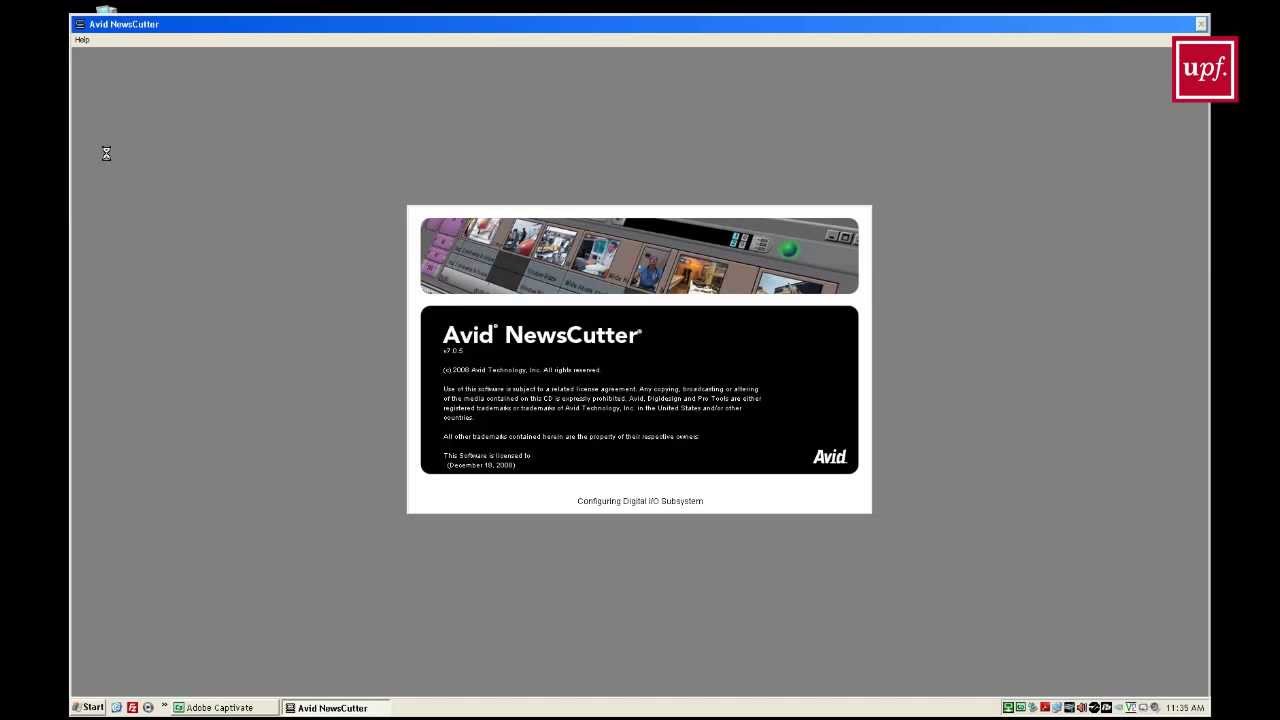1280x720 pixels.
Task: Switch to Adobe Captivate taskbar button
Action: [224, 707]
